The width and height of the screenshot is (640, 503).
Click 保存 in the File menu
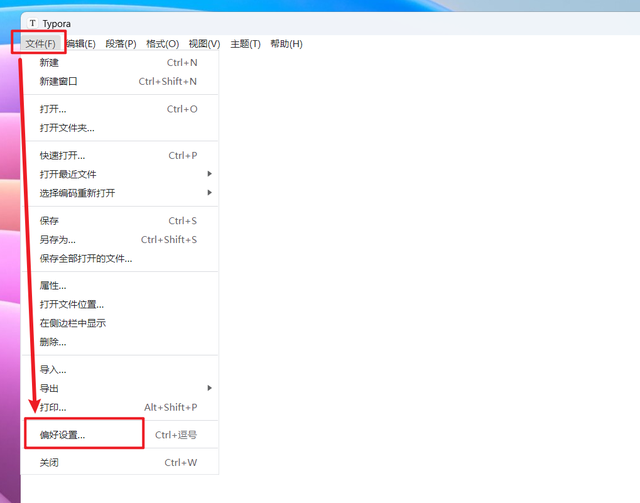click(120, 221)
